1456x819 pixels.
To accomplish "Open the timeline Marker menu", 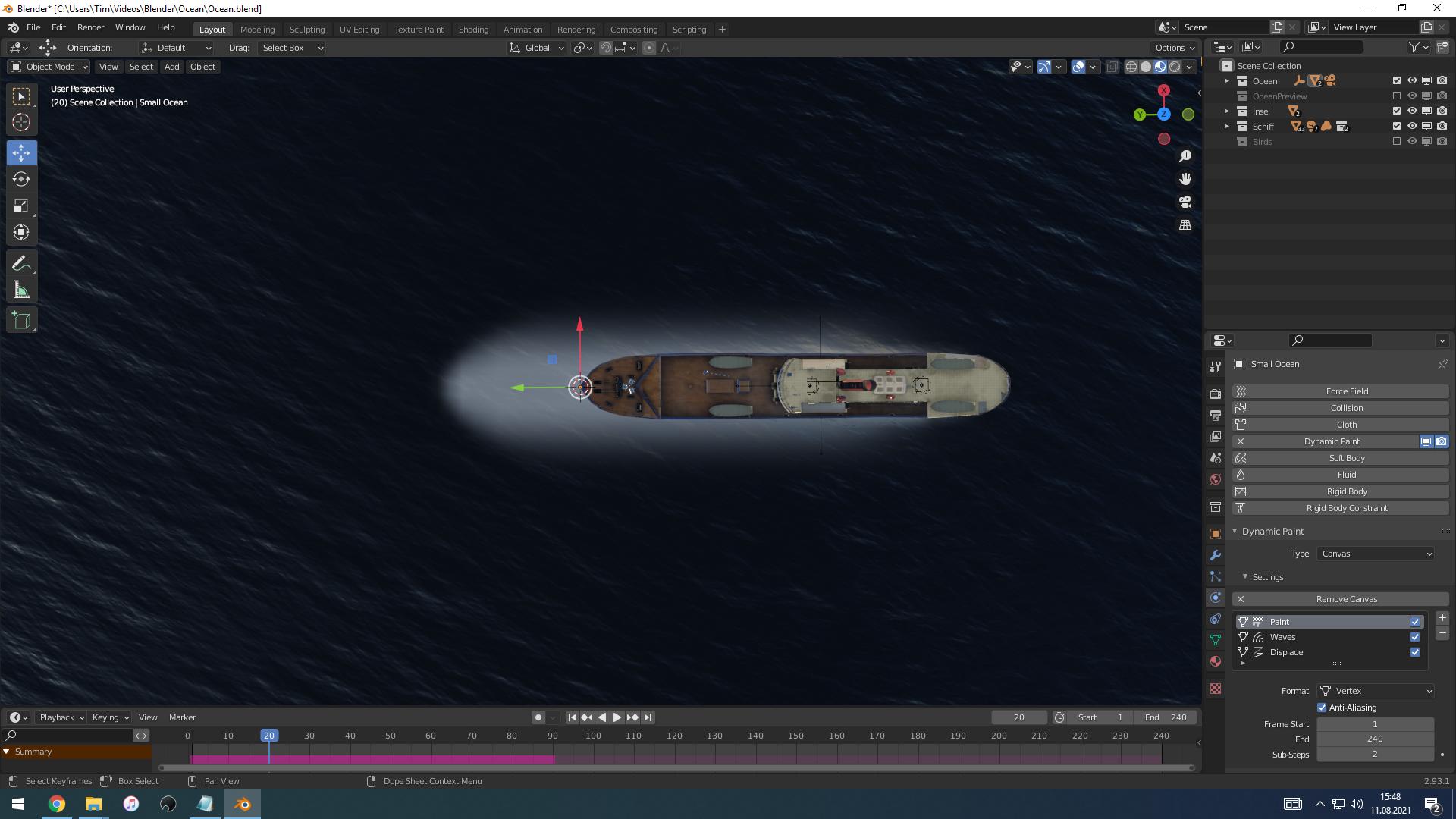I will [182, 717].
